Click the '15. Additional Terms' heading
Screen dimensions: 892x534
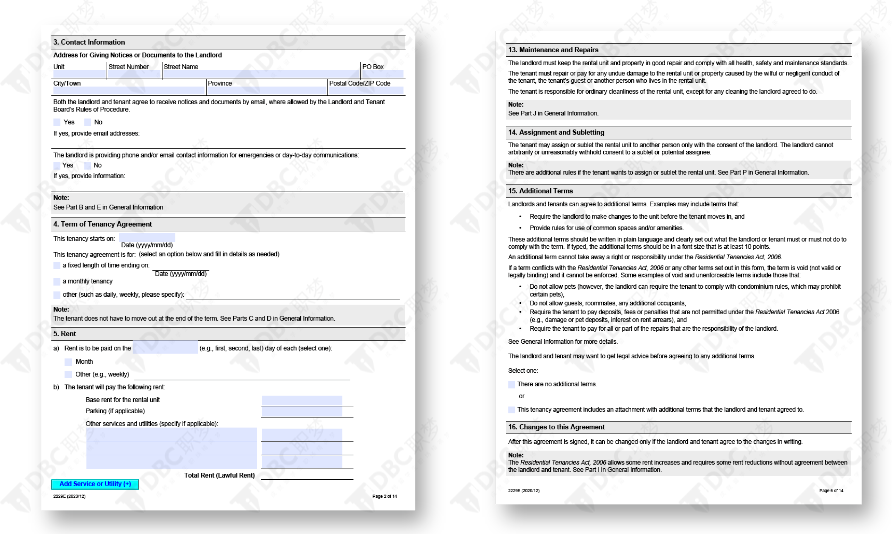[540, 191]
